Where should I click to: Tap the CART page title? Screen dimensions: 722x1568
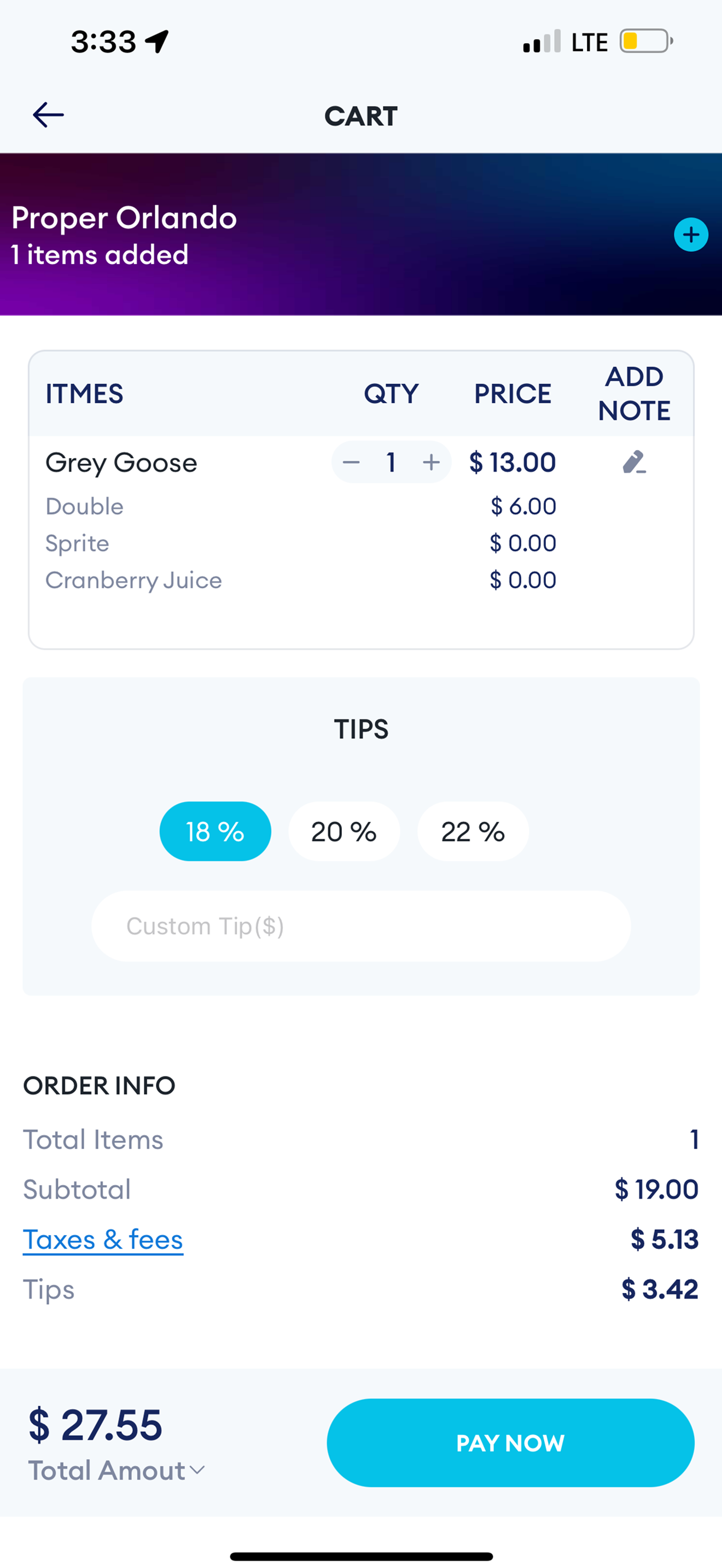(x=361, y=116)
